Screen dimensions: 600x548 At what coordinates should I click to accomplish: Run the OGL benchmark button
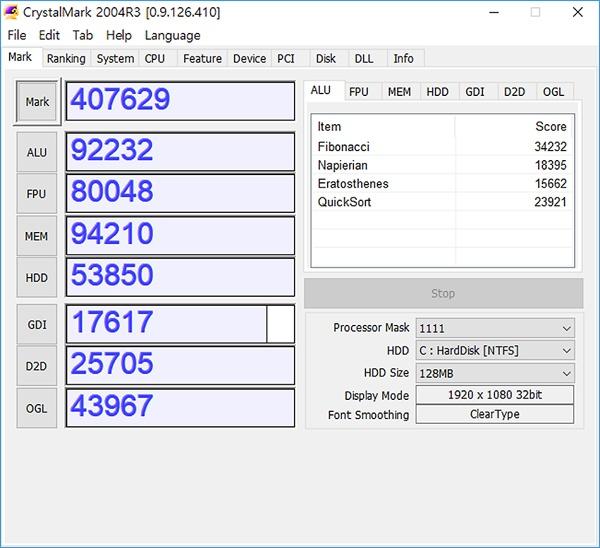(37, 408)
